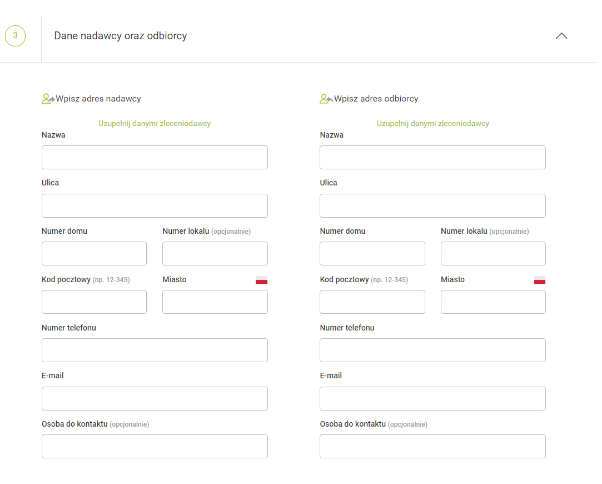
Task: Click the recipient Miasto input field
Action: point(493,302)
